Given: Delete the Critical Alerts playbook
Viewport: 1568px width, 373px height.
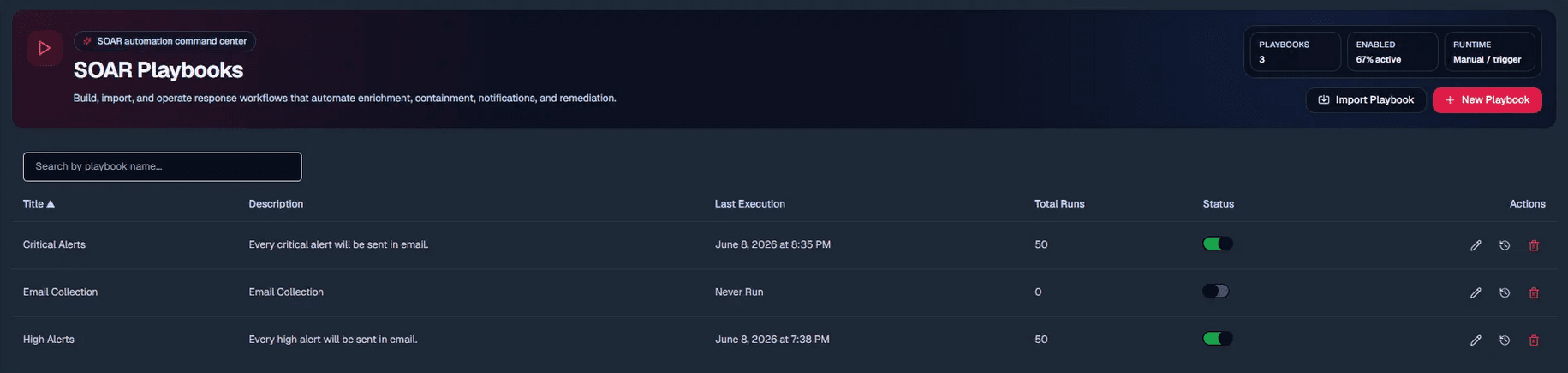Looking at the screenshot, I should coord(1534,245).
